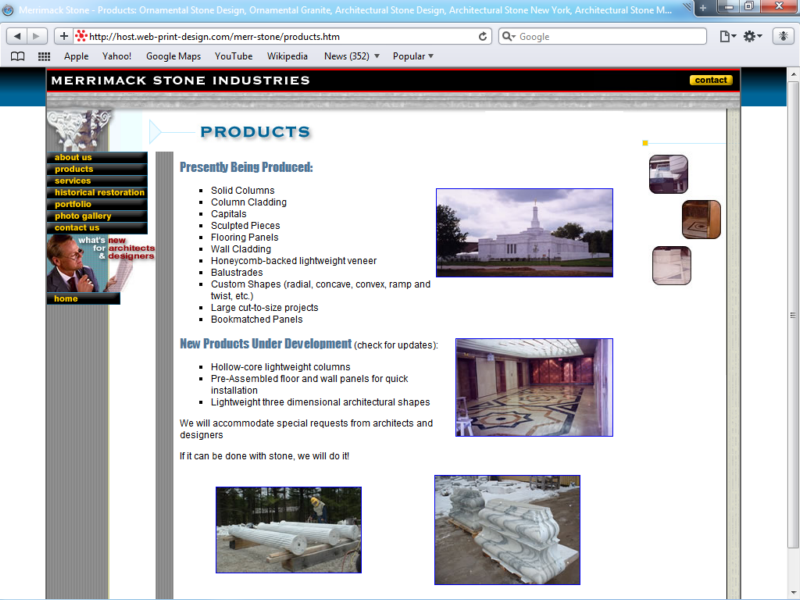This screenshot has width=800, height=600.
Task: Click the bug report icon button
Action: coord(783,36)
